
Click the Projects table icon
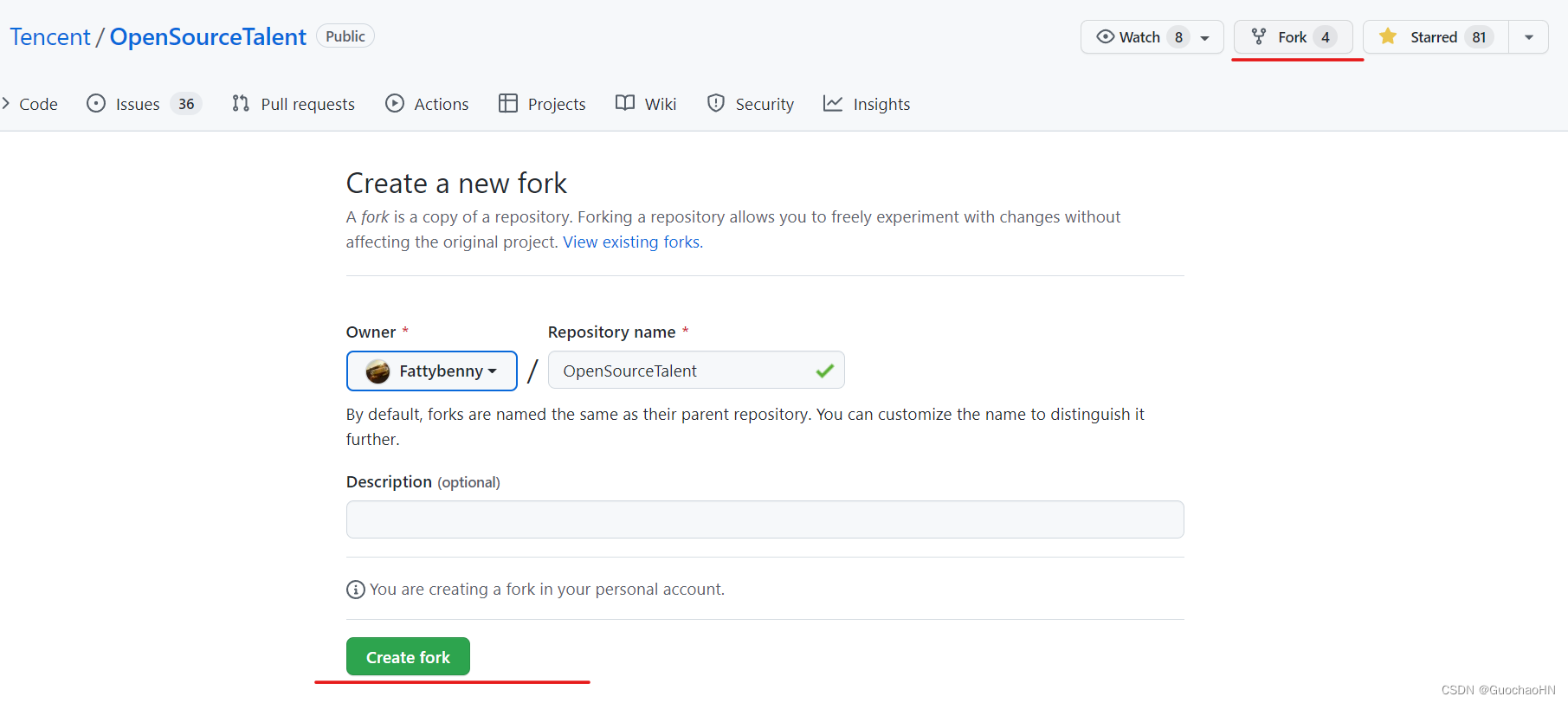(508, 104)
